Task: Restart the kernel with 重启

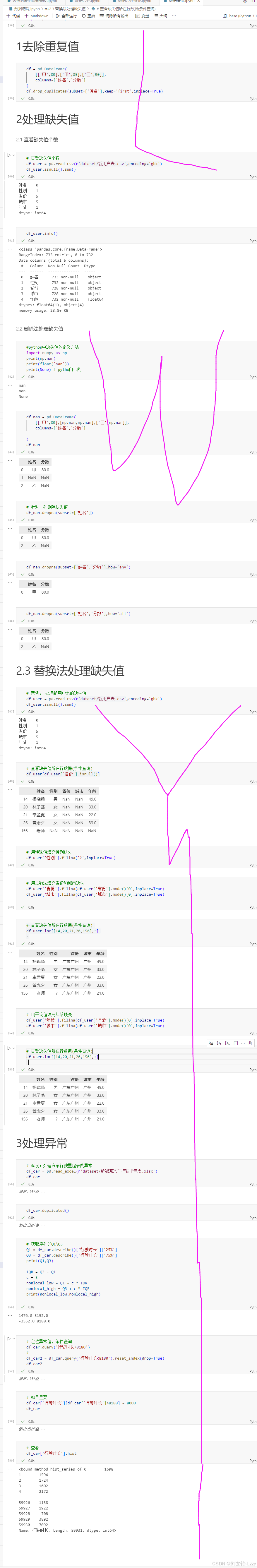Action: point(88,16)
